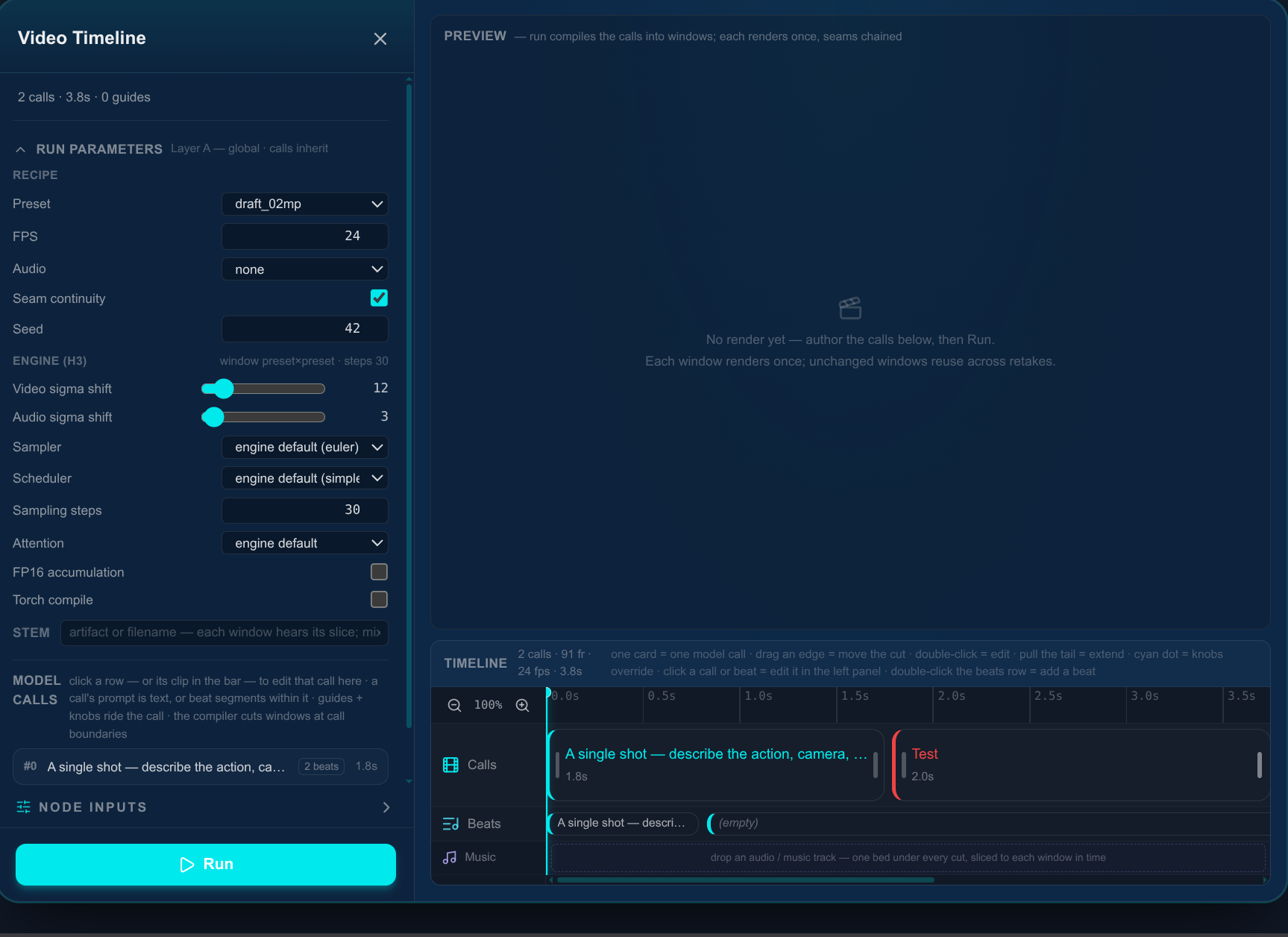Click the left edge handle of Test card
Screen dimensions: 1288x937
(x=903, y=765)
